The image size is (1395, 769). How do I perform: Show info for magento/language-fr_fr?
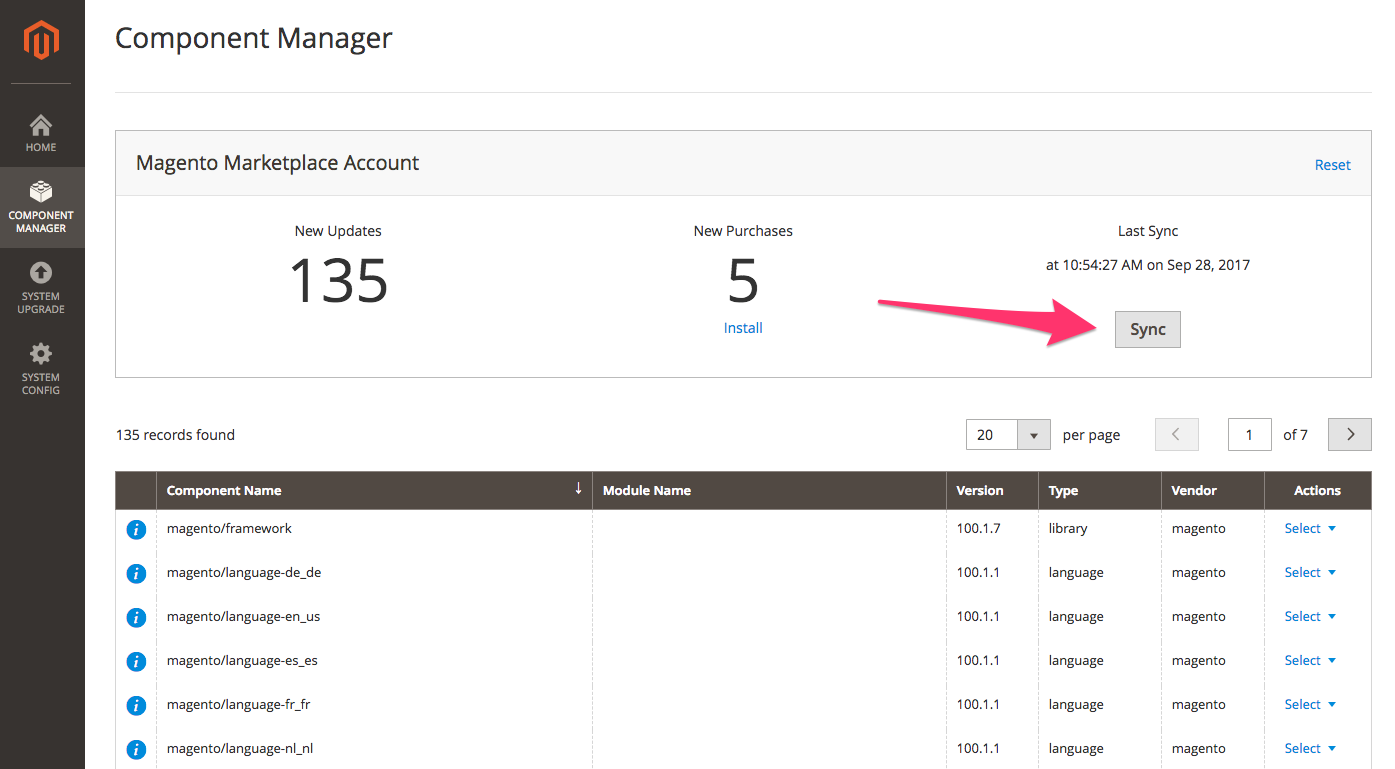pyautogui.click(x=136, y=705)
